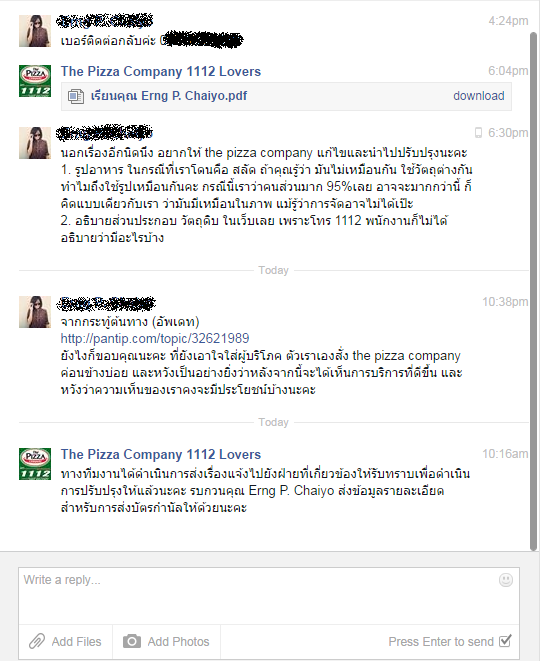The height and width of the screenshot is (661, 540).
Task: Click The Pizza Company 1112 Lovers name at 10:16am
Action: pyautogui.click(x=161, y=454)
